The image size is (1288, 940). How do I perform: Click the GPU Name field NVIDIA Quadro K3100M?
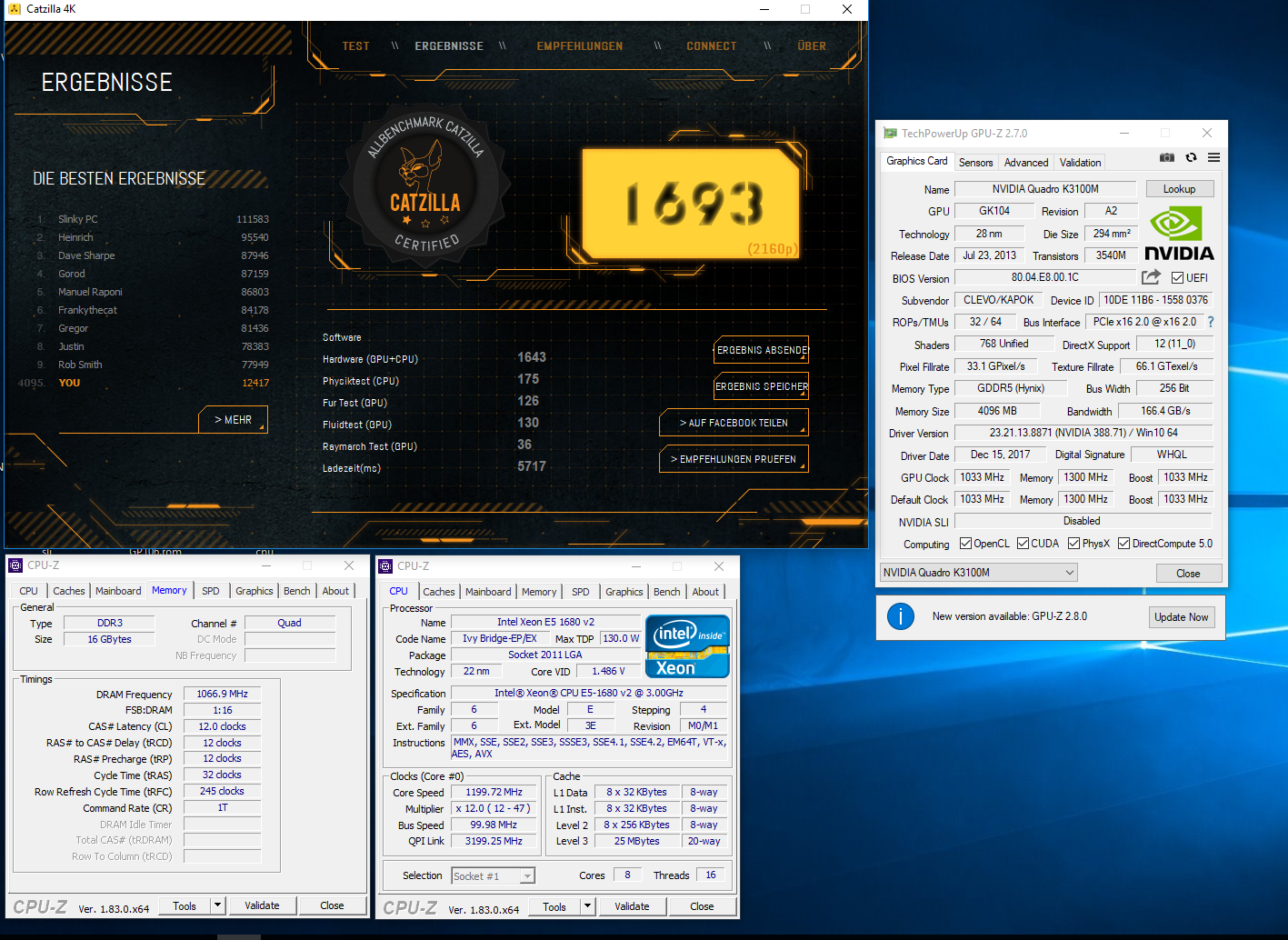1045,189
